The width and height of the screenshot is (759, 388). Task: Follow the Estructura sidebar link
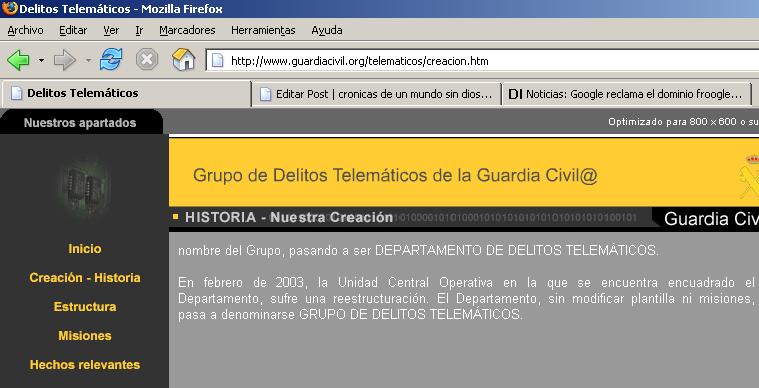85,307
